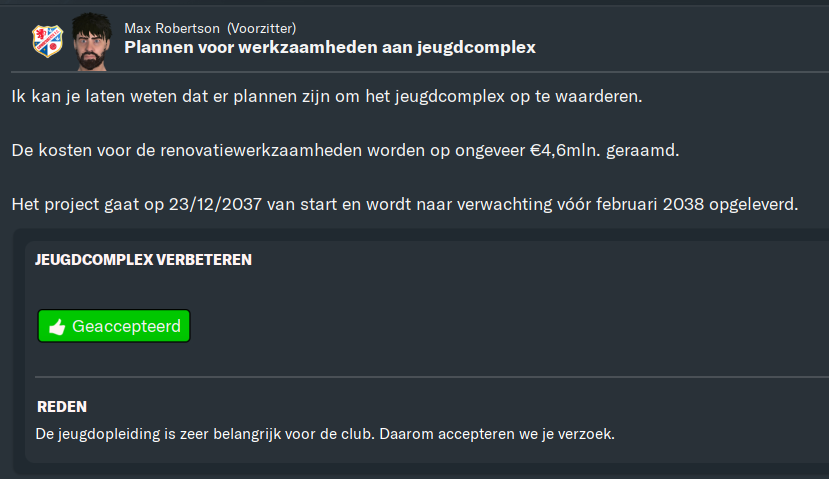Image resolution: width=829 pixels, height=479 pixels.
Task: Open Max Robertson's face portrait
Action: (91, 42)
